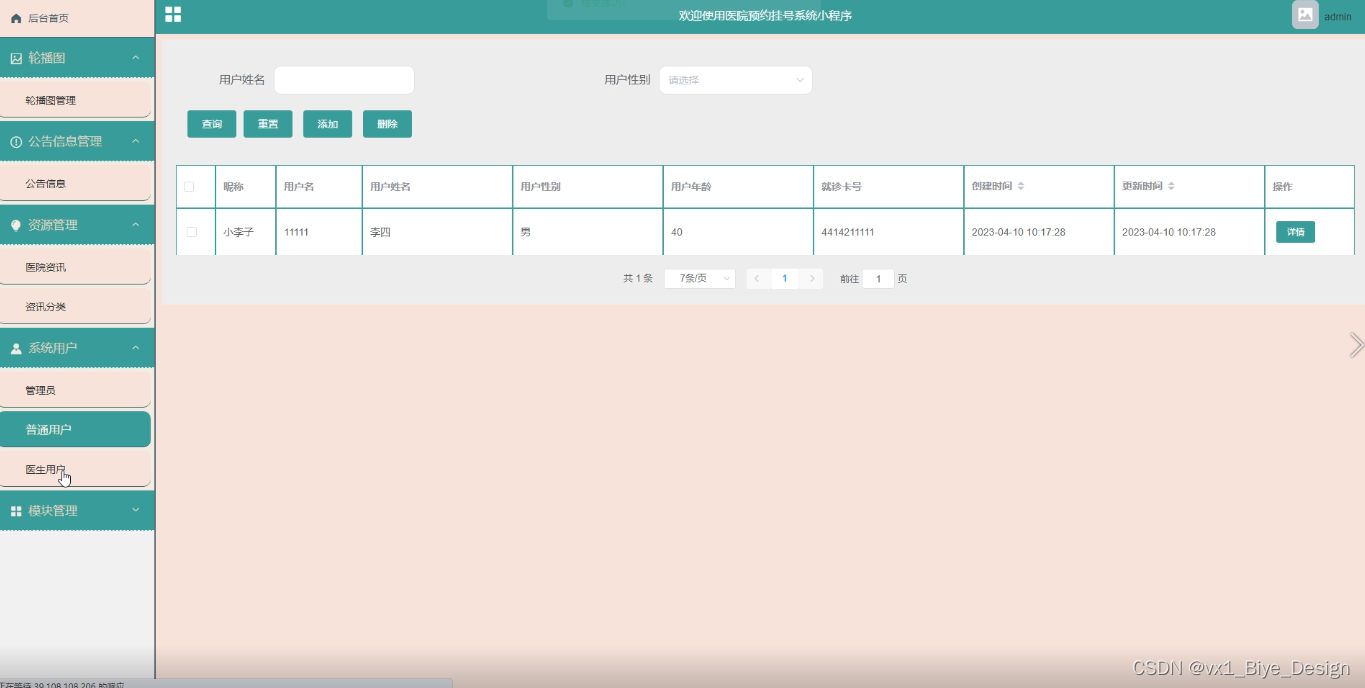This screenshot has height=688, width=1365.
Task: Open 详情 for user 李四
Action: pyautogui.click(x=1295, y=232)
